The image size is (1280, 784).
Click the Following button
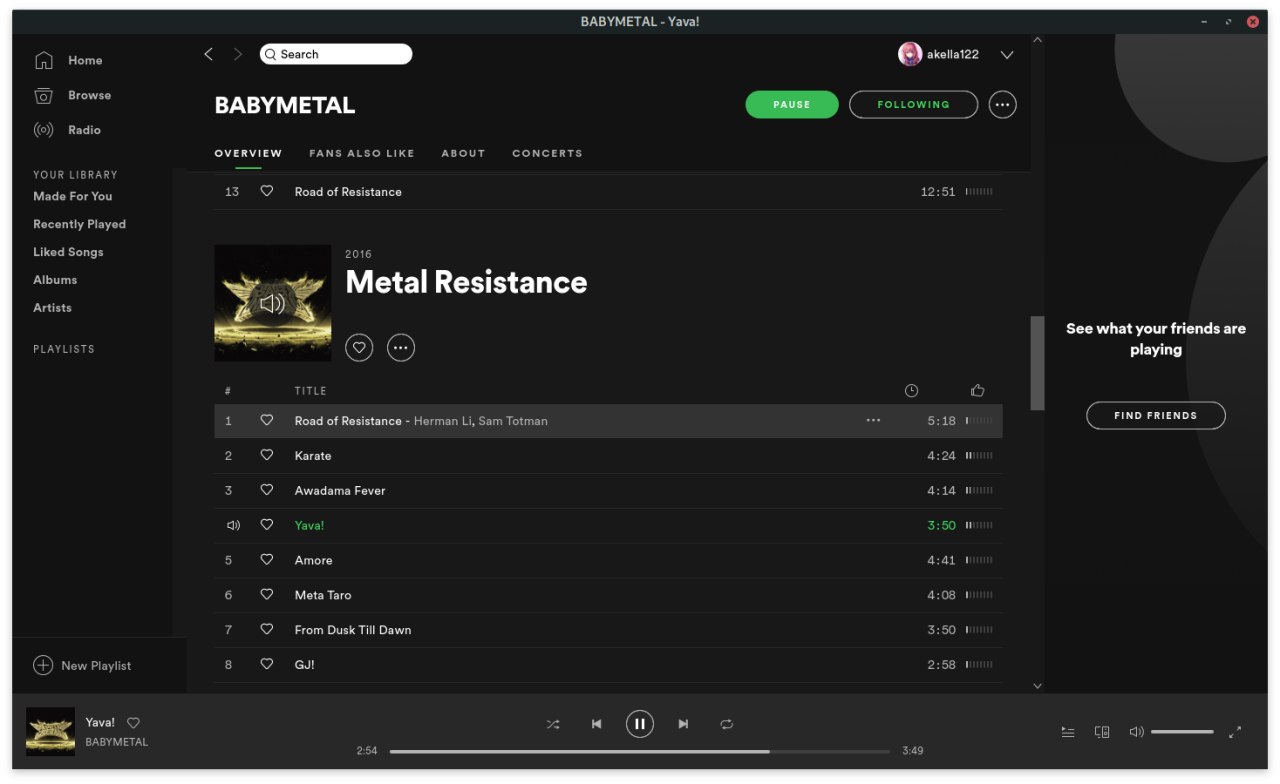914,105
